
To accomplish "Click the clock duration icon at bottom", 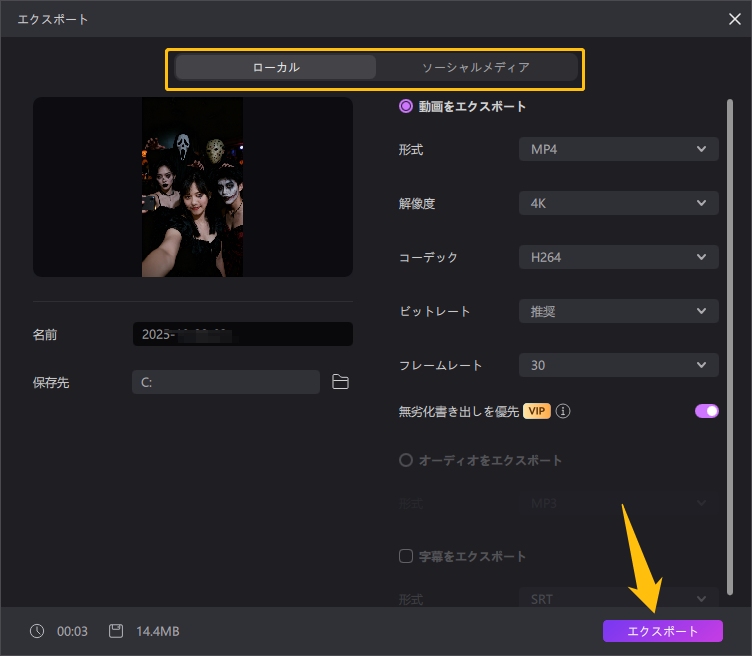I will pos(37,631).
